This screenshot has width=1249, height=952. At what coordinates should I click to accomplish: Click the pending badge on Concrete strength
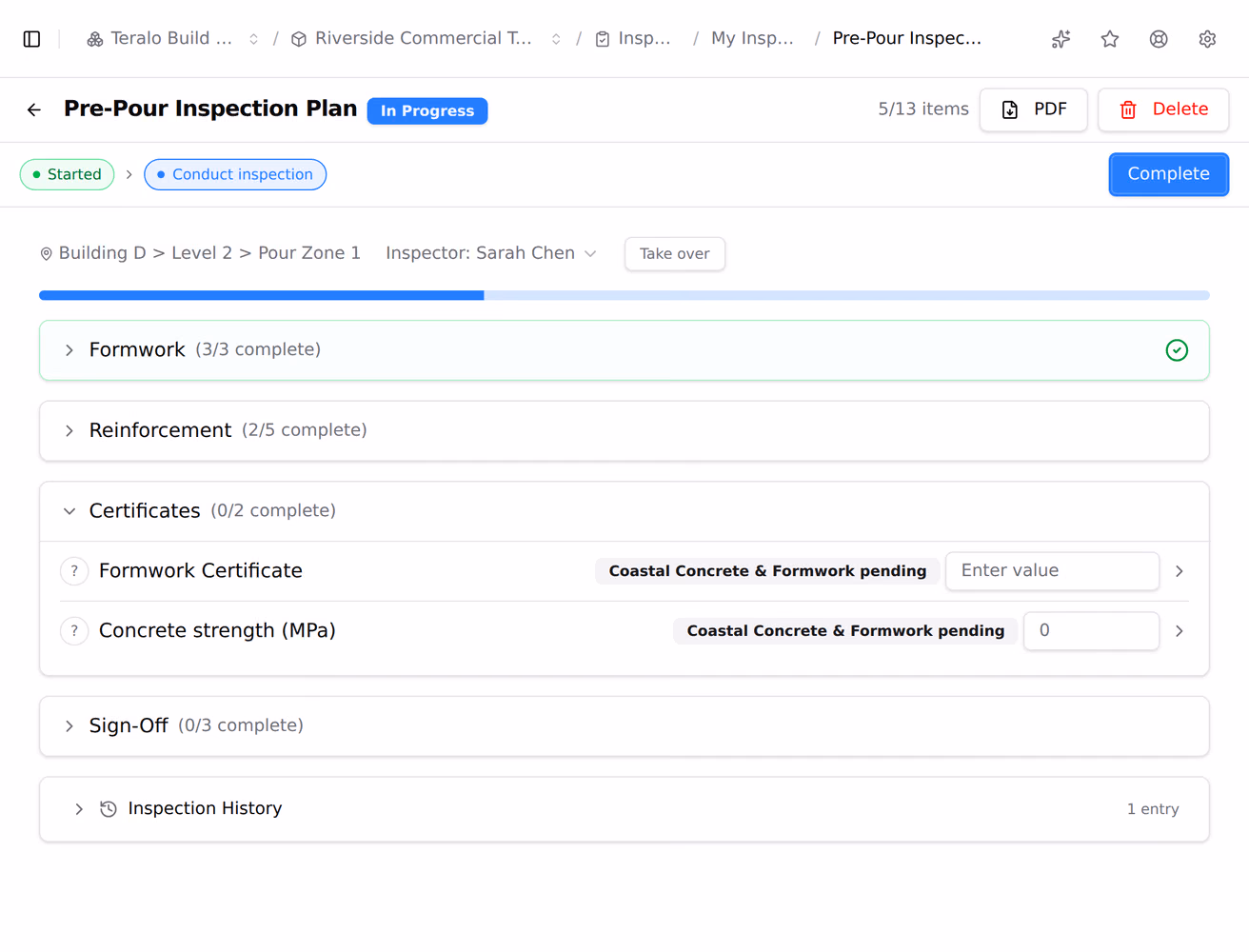(x=845, y=631)
